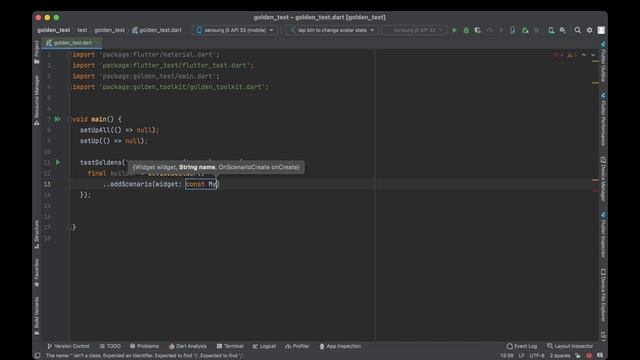
Task: Click the 'const My' text in editor line 13
Action: click(x=201, y=184)
